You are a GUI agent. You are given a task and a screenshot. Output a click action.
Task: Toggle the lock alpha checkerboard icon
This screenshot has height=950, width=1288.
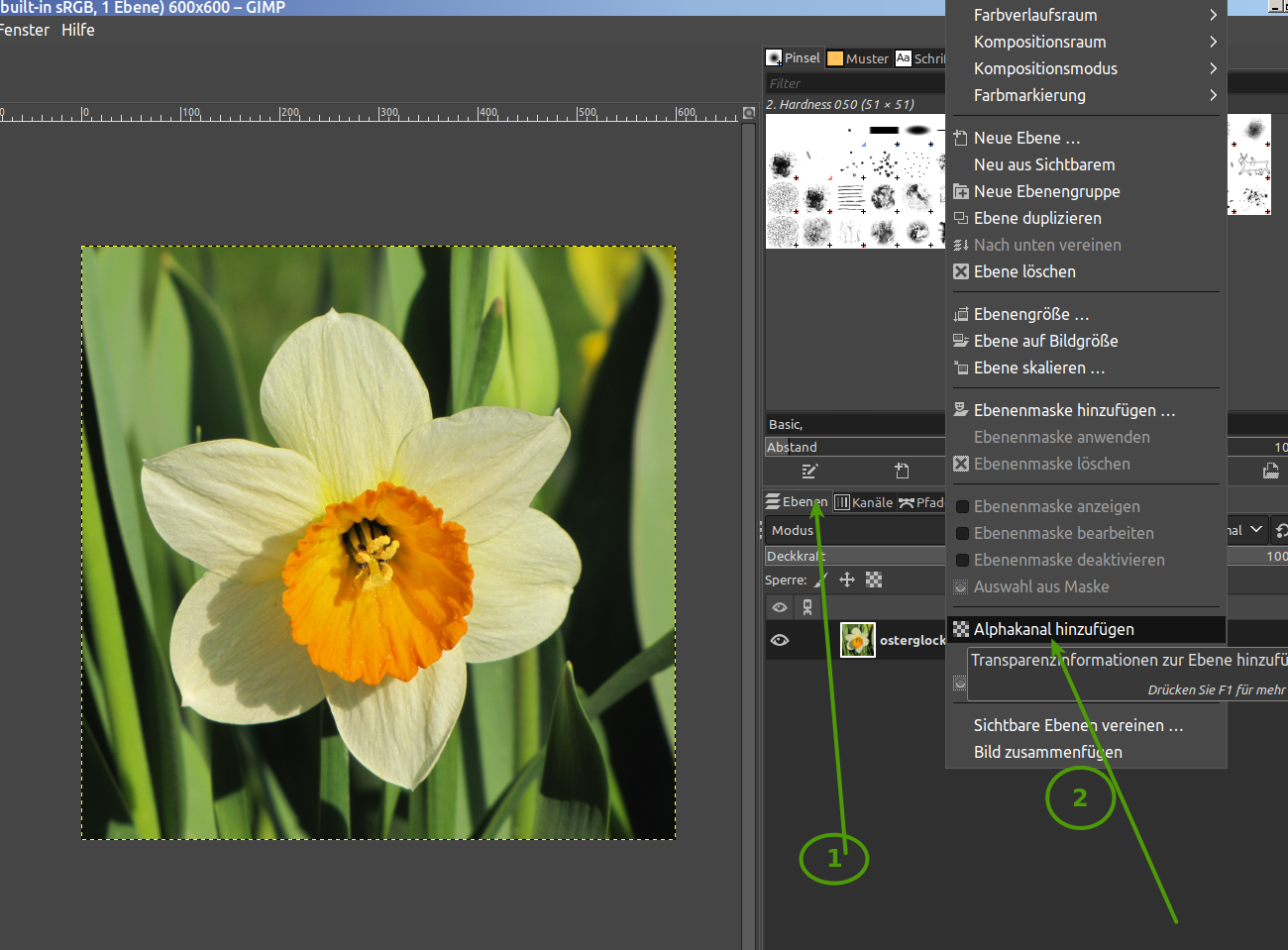point(874,580)
